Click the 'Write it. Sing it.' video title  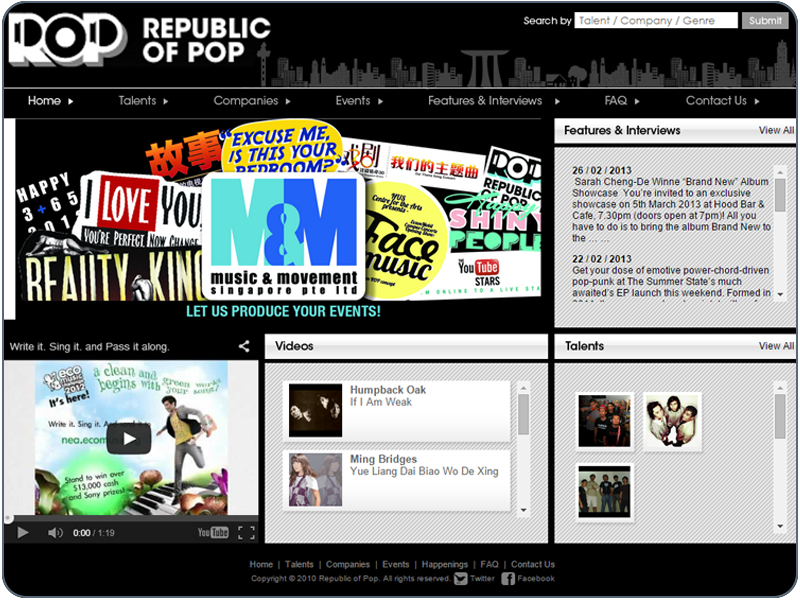tap(89, 347)
